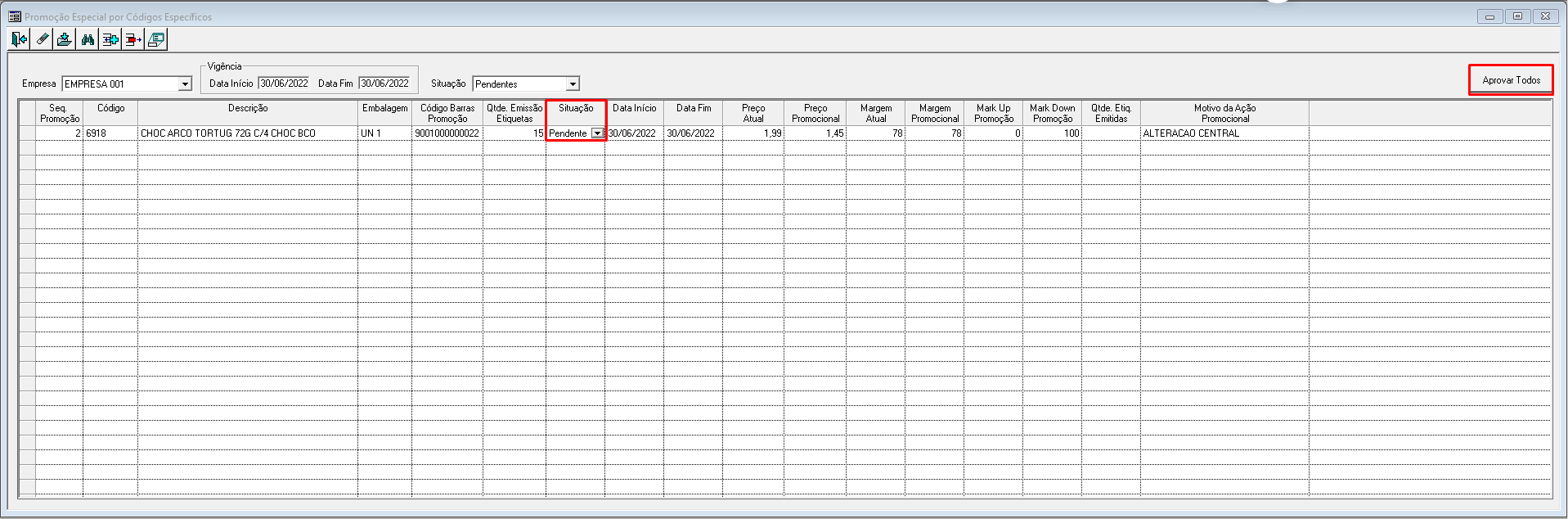1568x519 pixels.
Task: Click the exit door toolbar icon
Action: click(20, 38)
